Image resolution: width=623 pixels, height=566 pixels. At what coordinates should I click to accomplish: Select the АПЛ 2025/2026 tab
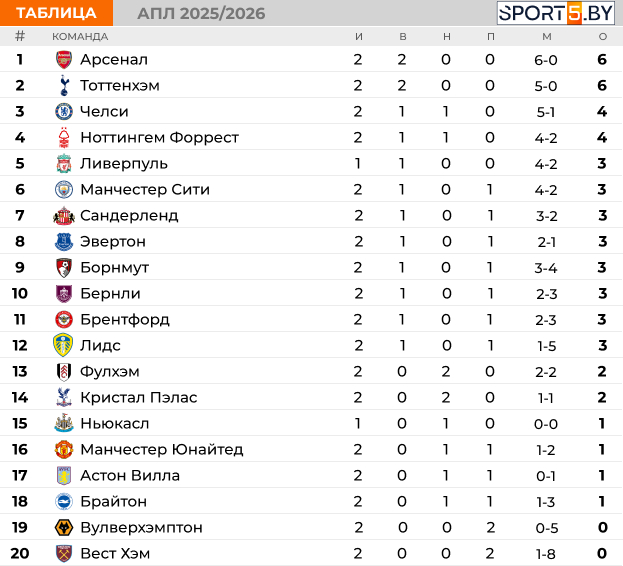(201, 14)
